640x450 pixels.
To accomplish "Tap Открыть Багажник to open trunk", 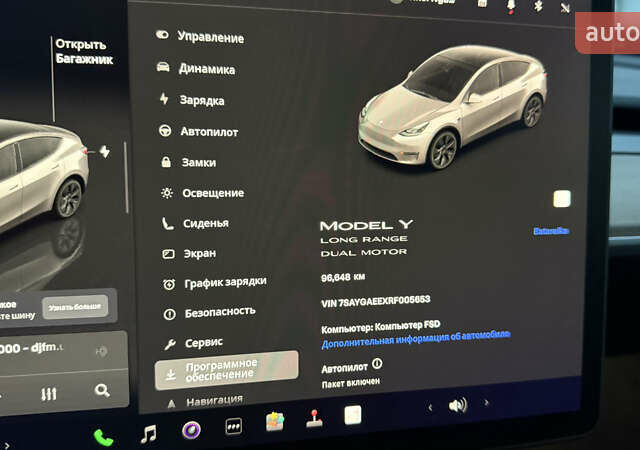I will (84, 52).
